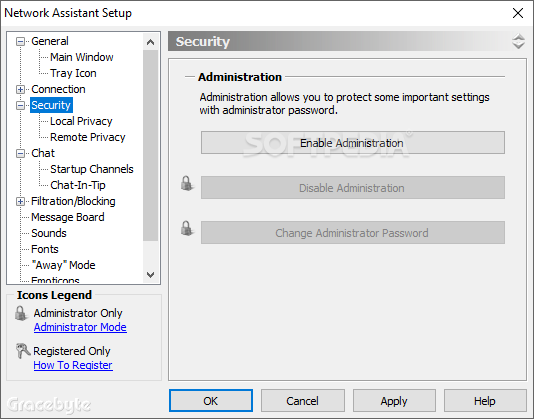Click the Enable Administration button

(352, 143)
